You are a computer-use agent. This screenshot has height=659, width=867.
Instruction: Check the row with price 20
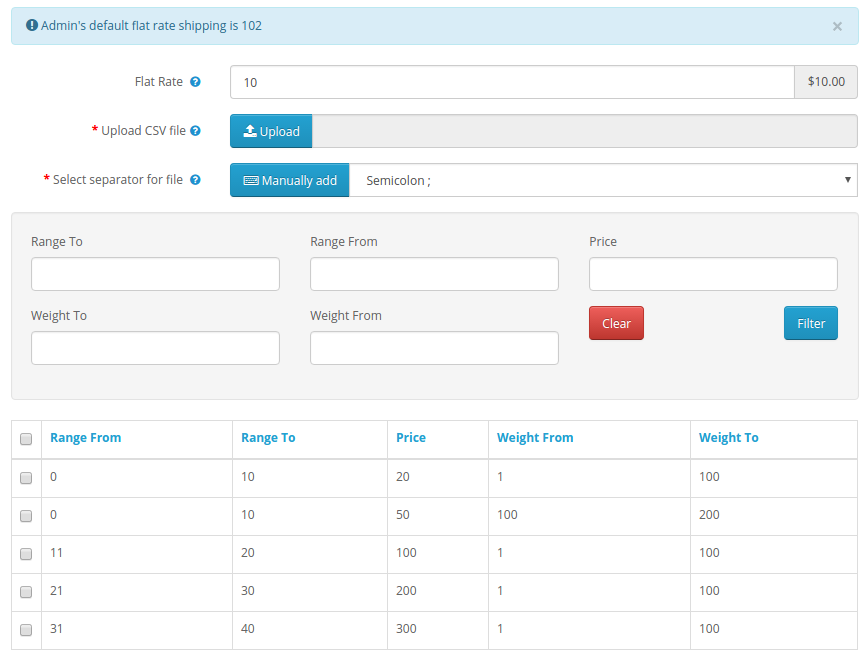(26, 478)
